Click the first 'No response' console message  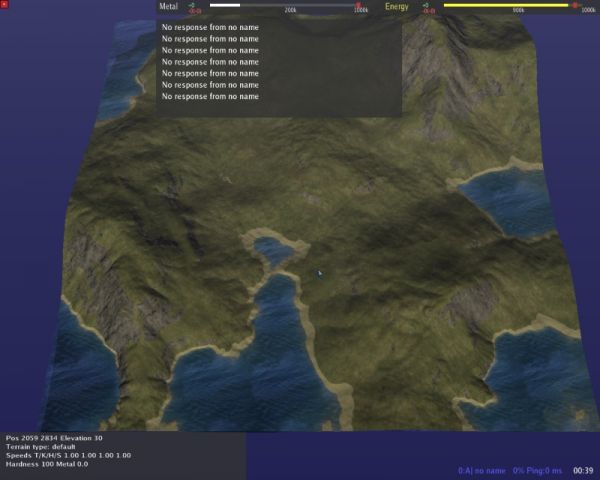click(210, 27)
